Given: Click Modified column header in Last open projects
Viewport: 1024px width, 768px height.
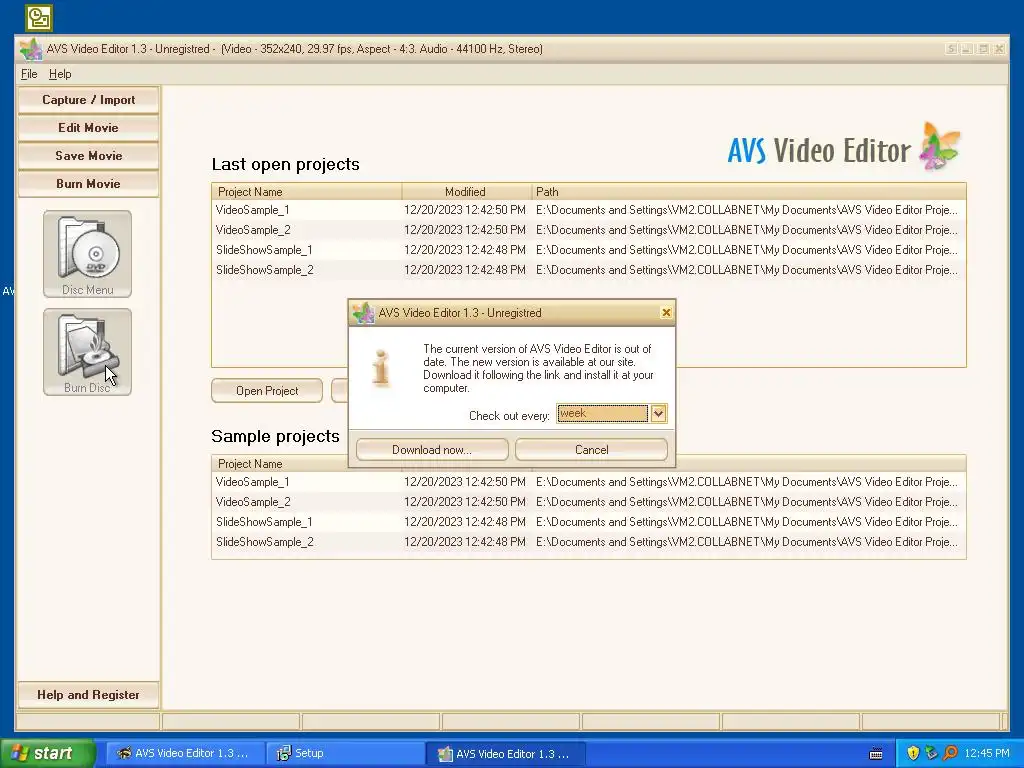Looking at the screenshot, I should (x=466, y=192).
